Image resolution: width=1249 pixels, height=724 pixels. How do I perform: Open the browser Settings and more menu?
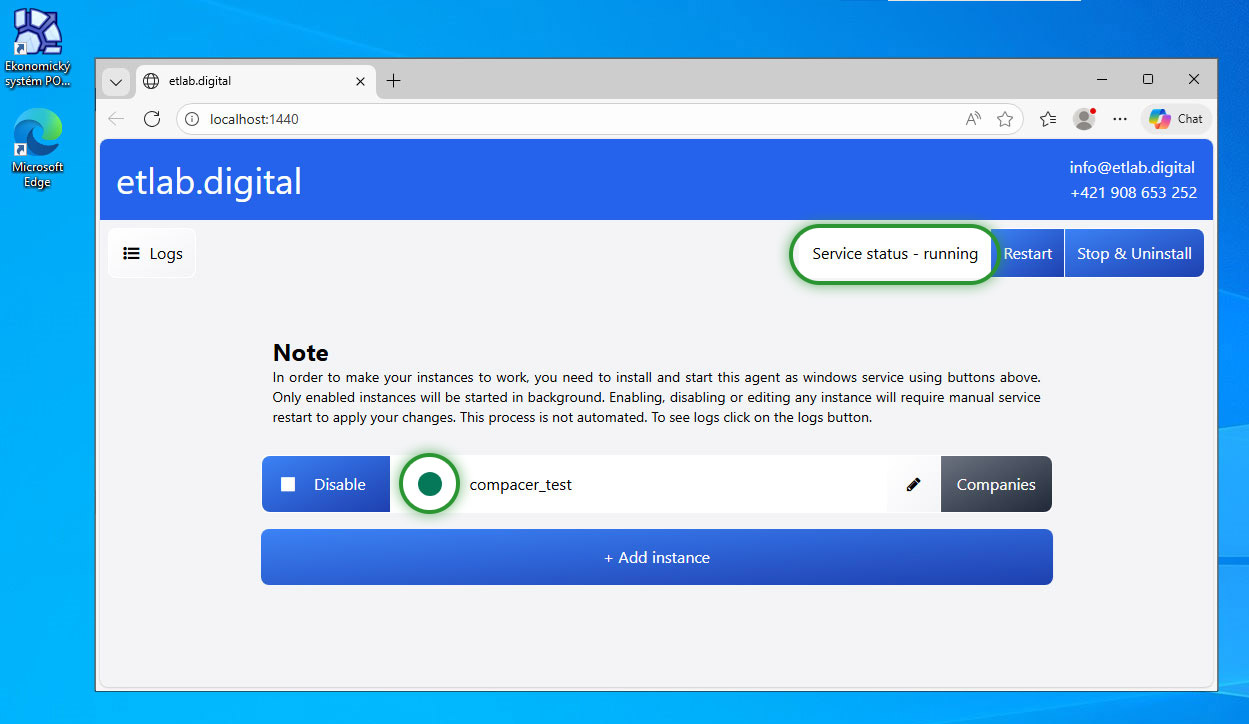(1120, 119)
